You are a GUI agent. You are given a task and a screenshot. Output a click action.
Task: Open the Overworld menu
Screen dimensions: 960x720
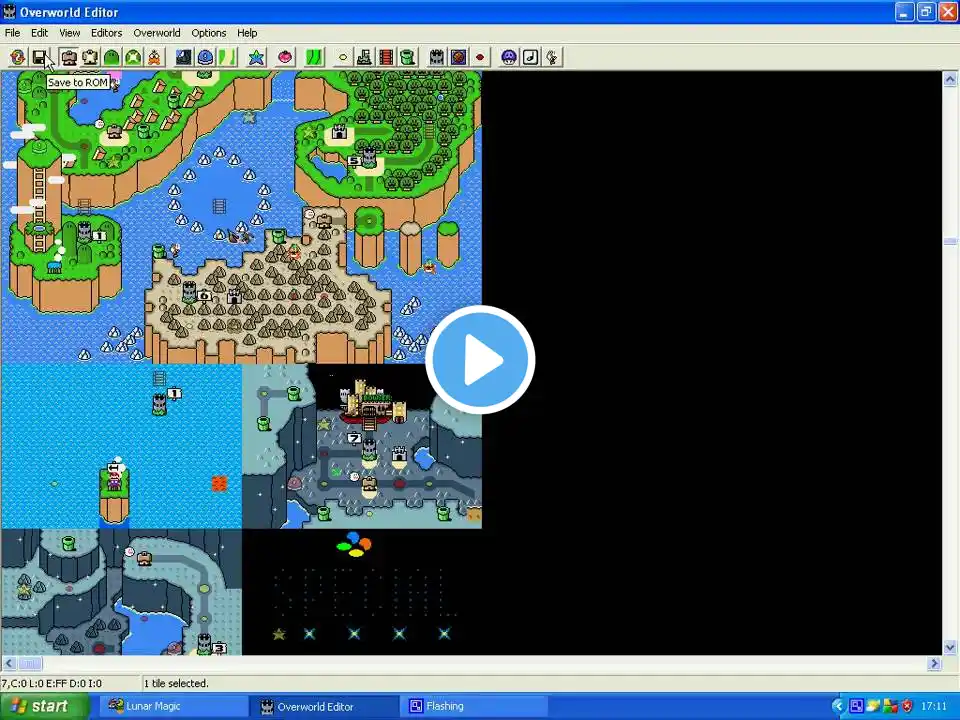pyautogui.click(x=157, y=33)
